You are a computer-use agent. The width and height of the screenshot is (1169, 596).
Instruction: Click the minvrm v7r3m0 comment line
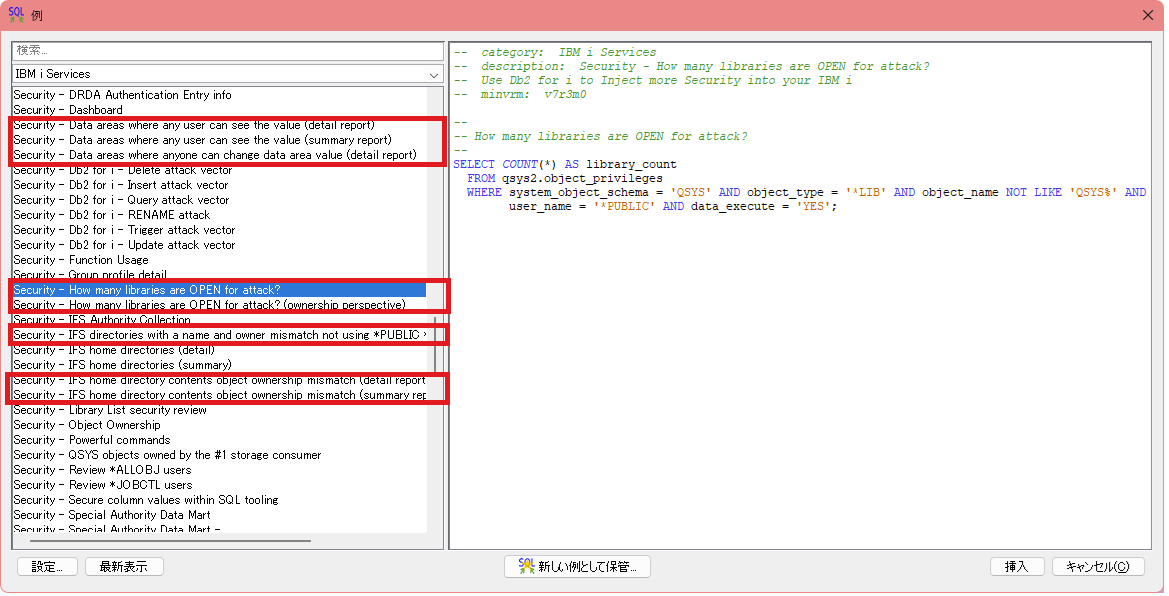(x=520, y=95)
